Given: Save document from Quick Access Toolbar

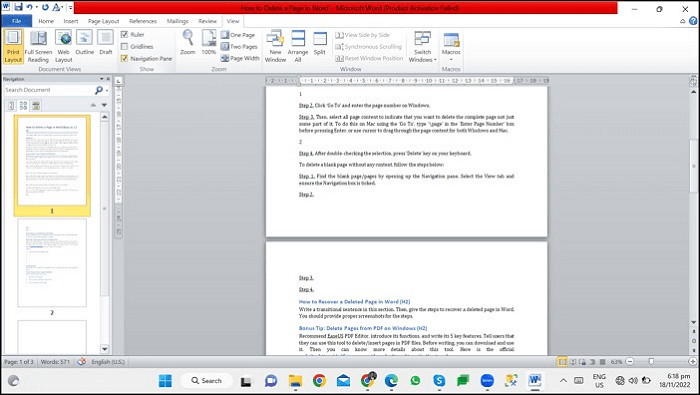Looking at the screenshot, I should [x=18, y=7].
